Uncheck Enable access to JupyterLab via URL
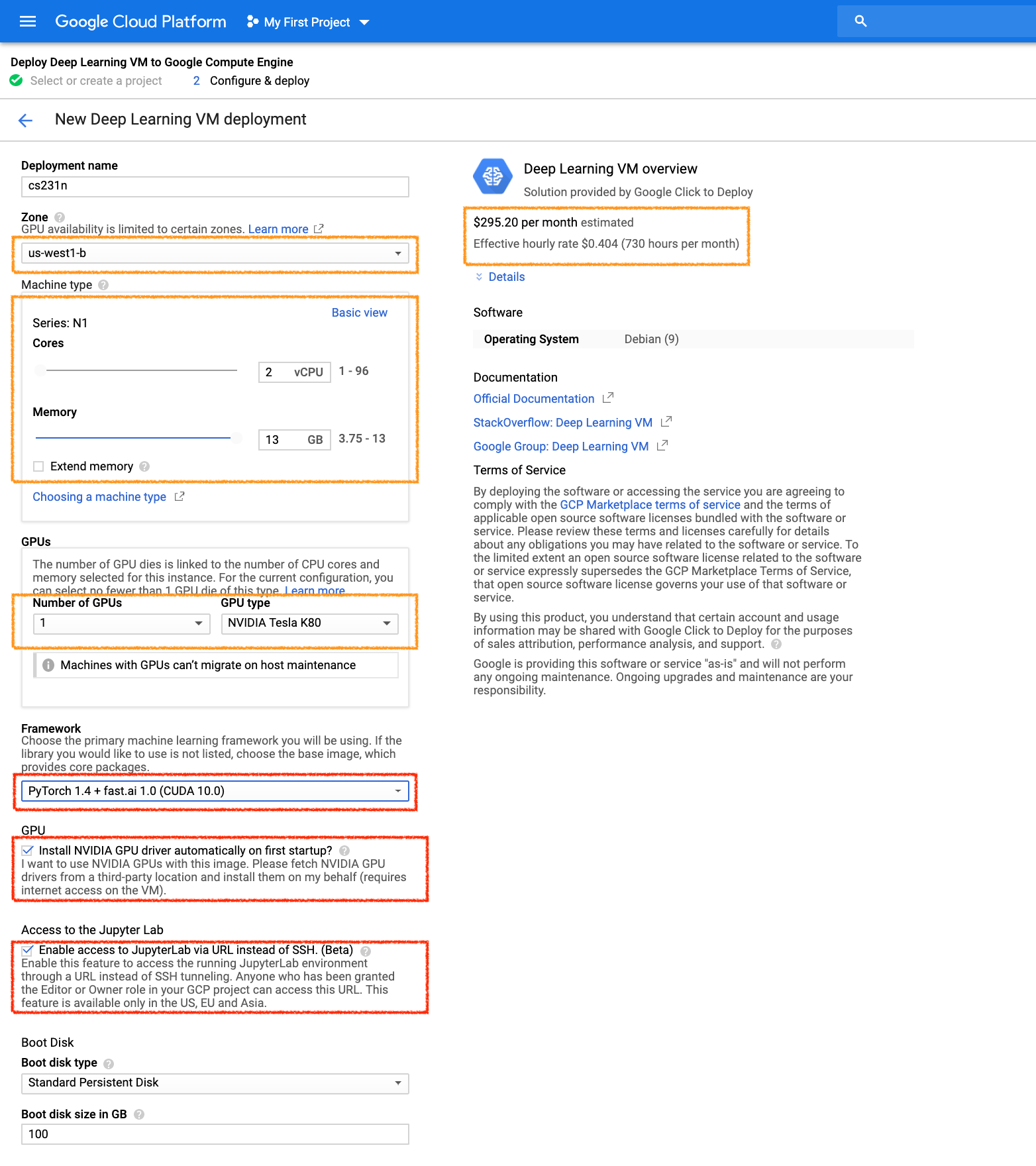Screen dimensions: 1036x1166 coord(27,950)
